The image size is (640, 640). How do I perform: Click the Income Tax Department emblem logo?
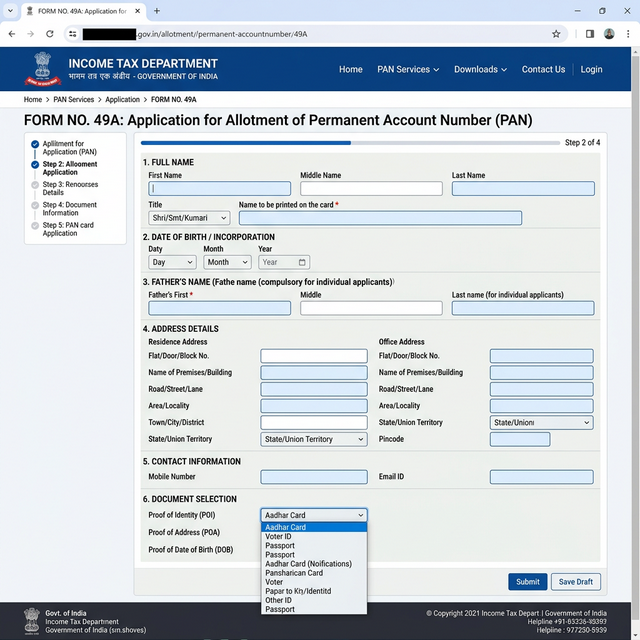tap(42, 69)
